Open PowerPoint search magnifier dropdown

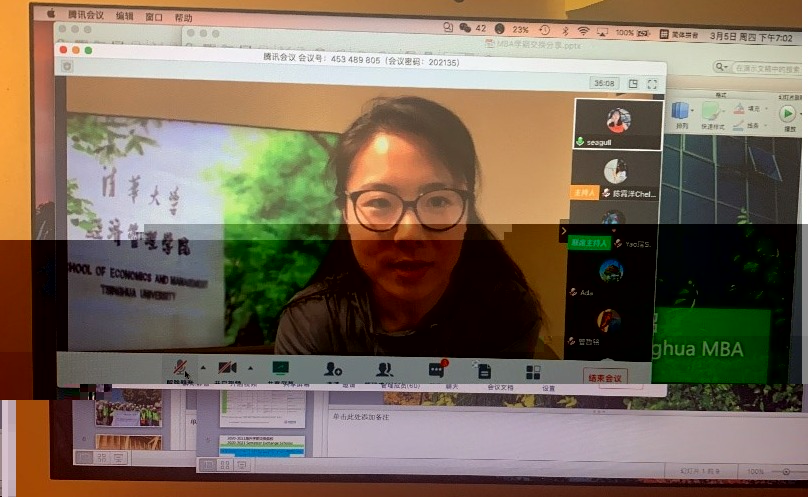(721, 67)
